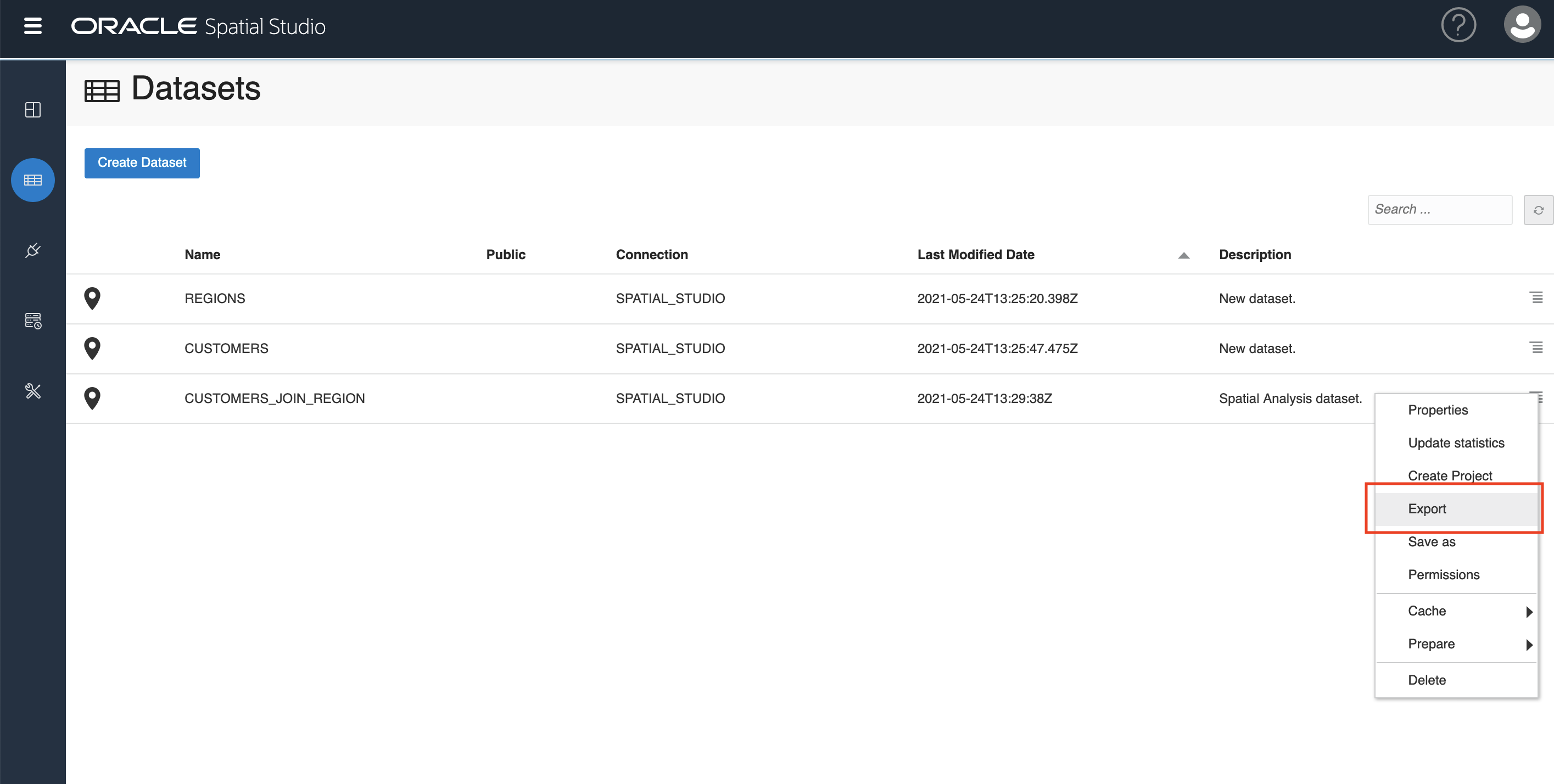
Task: Open Connections plug sidebar icon
Action: (32, 250)
